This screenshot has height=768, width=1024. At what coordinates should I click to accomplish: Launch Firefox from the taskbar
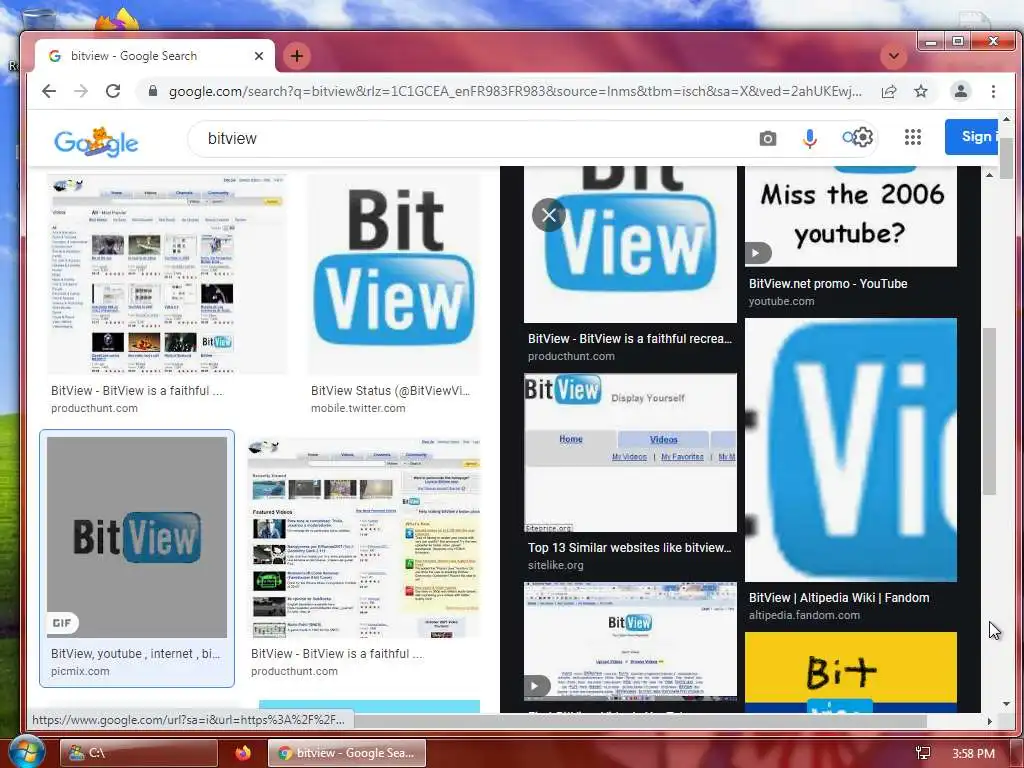tap(243, 753)
